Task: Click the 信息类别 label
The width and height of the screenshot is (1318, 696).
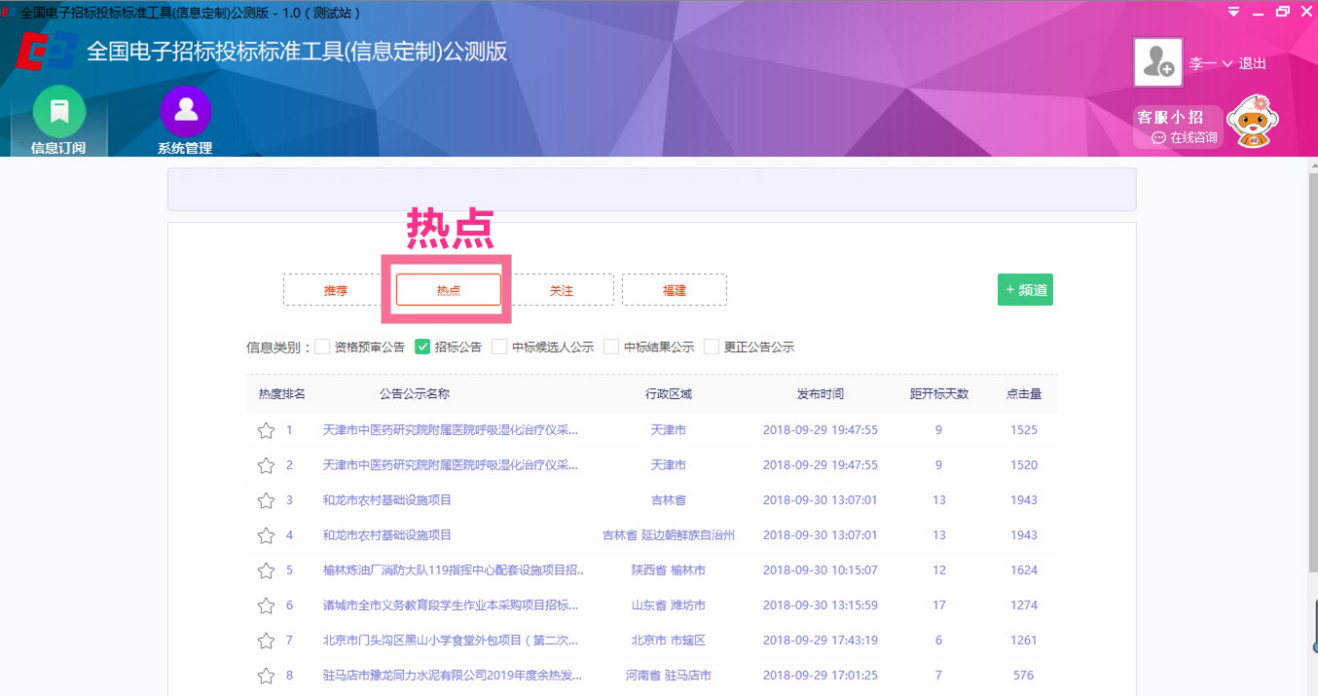Action: coord(277,347)
